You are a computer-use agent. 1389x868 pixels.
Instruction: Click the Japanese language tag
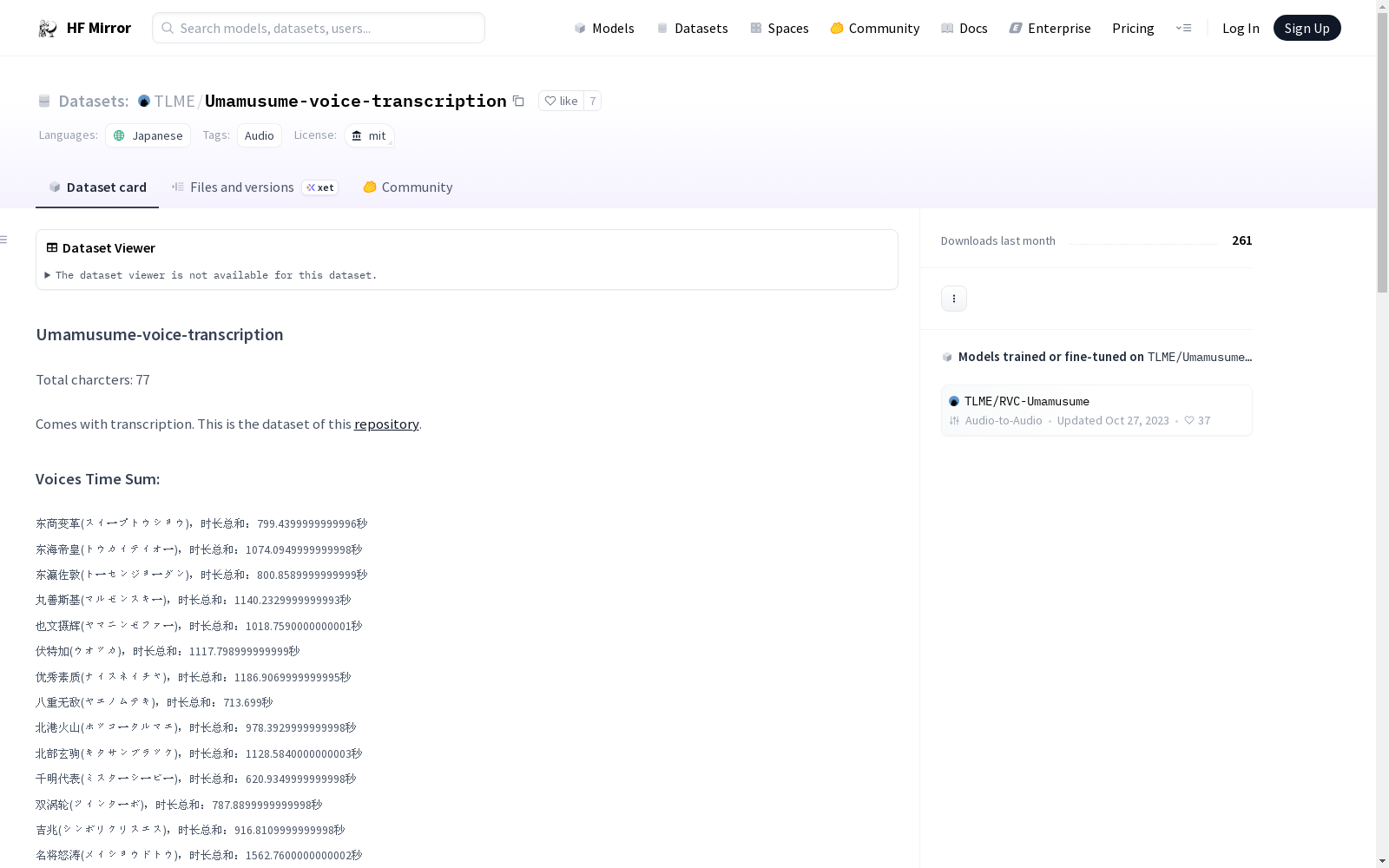click(148, 135)
